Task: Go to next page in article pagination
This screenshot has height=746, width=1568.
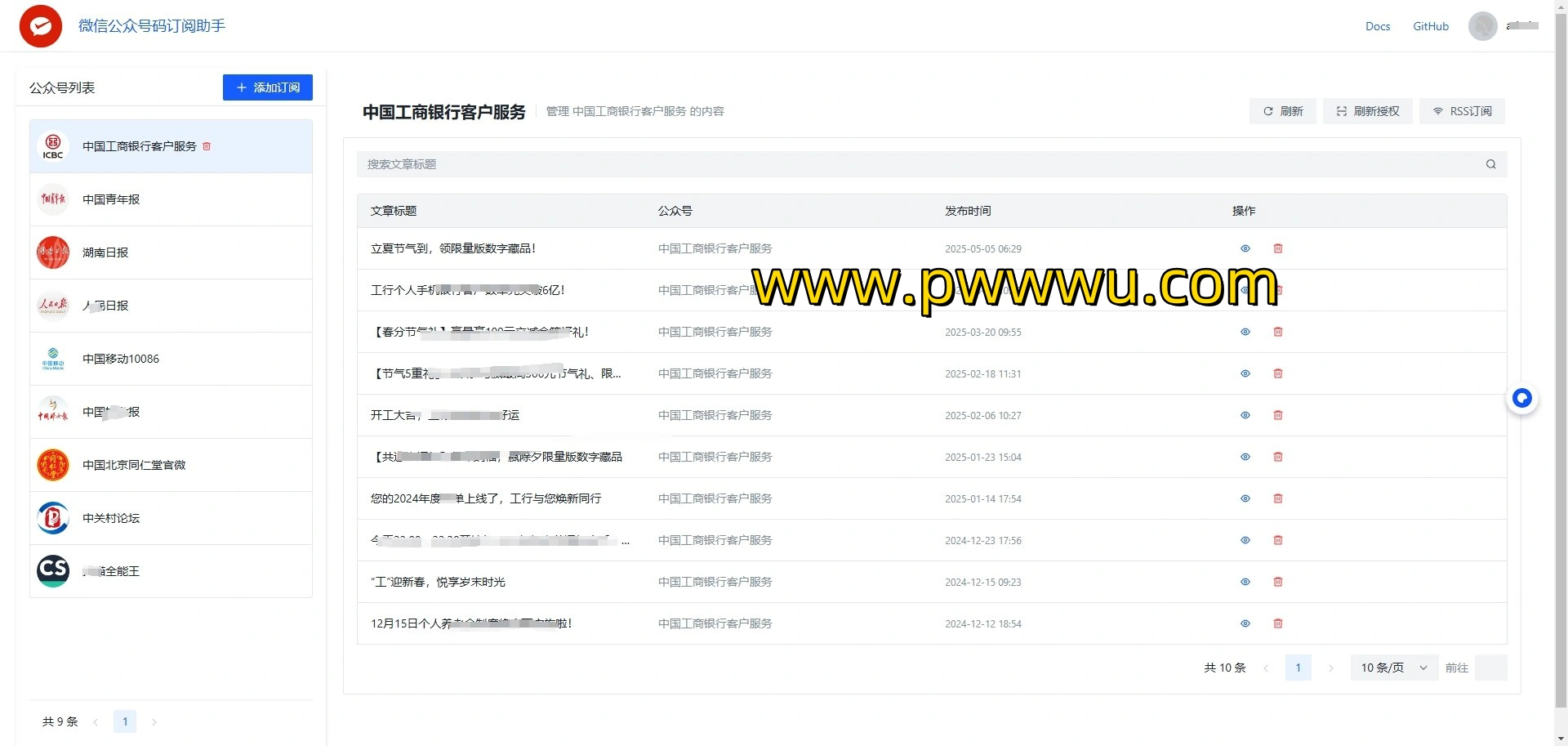Action: pos(1330,668)
